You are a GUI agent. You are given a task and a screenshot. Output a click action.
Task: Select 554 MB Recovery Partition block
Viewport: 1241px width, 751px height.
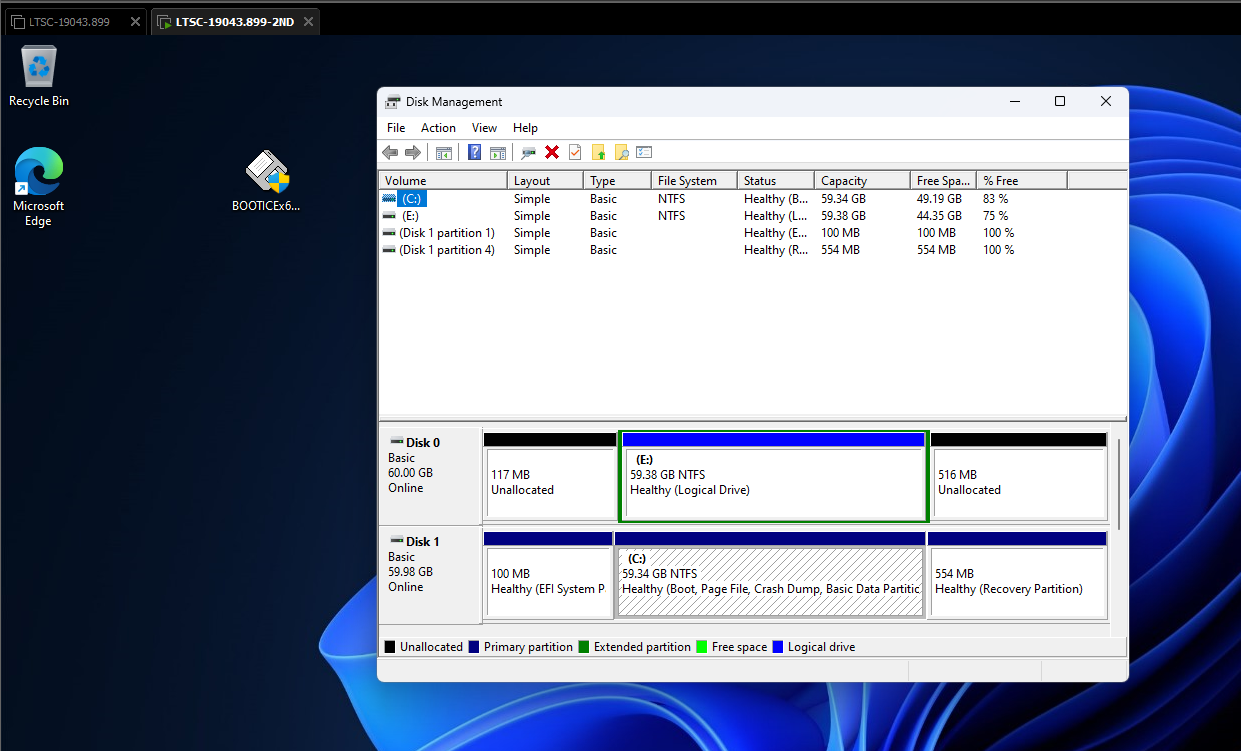[1017, 574]
